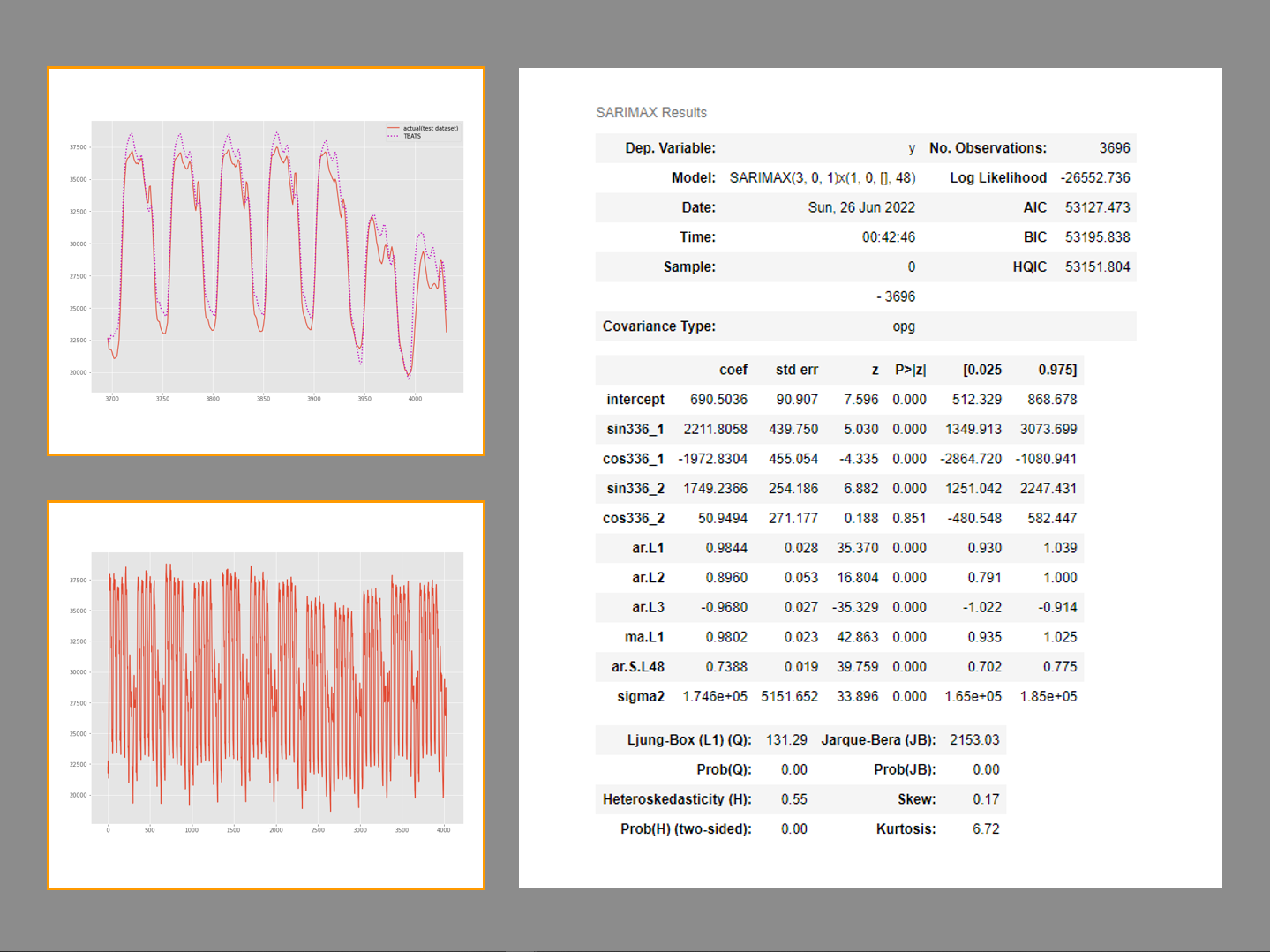Click the sigma2 coefficient 1.746e+05
The width and height of the screenshot is (1270, 952).
tap(714, 697)
